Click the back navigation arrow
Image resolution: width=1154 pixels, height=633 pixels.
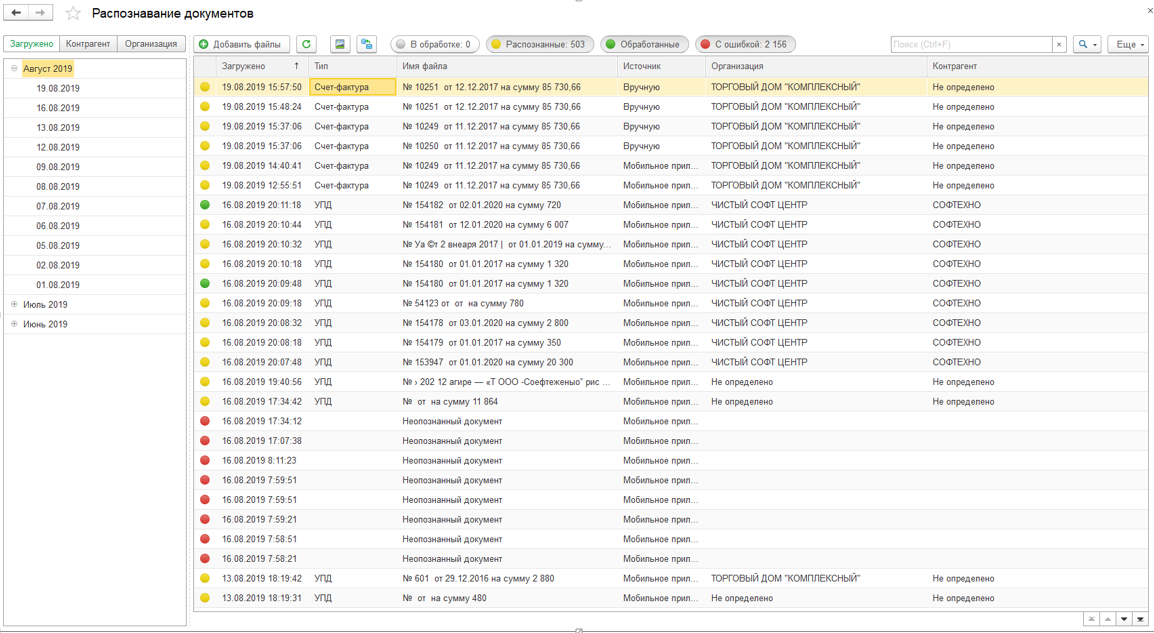pos(16,13)
